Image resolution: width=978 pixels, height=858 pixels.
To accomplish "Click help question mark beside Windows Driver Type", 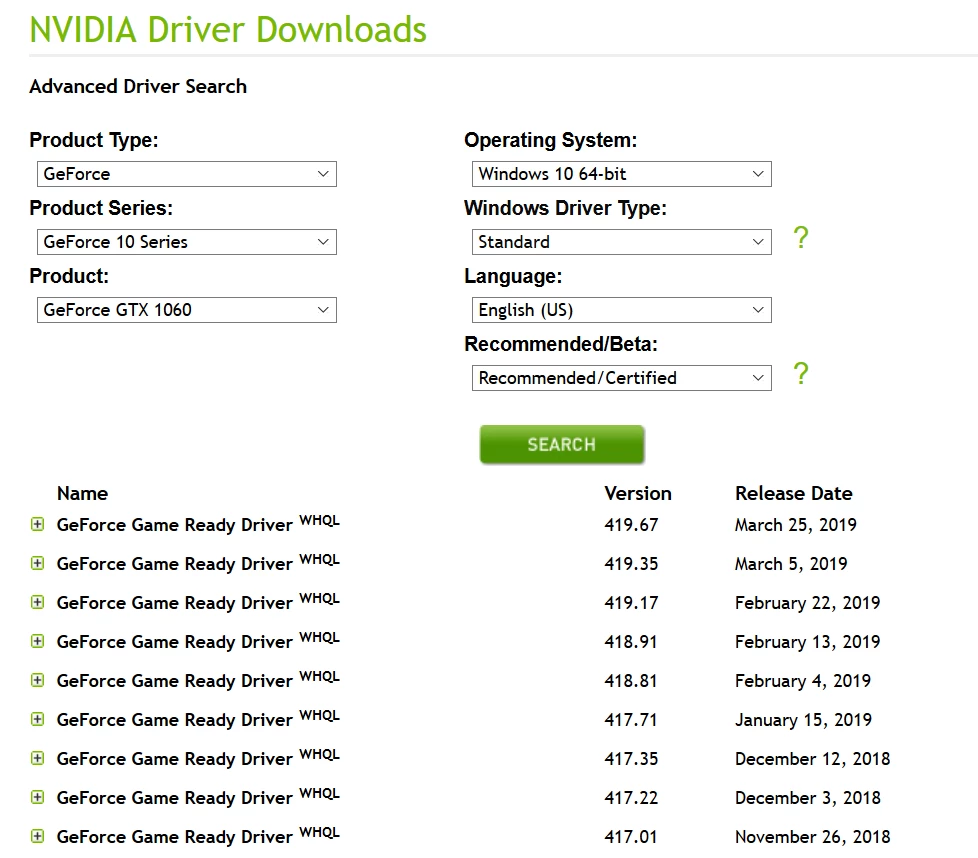I will tap(801, 238).
